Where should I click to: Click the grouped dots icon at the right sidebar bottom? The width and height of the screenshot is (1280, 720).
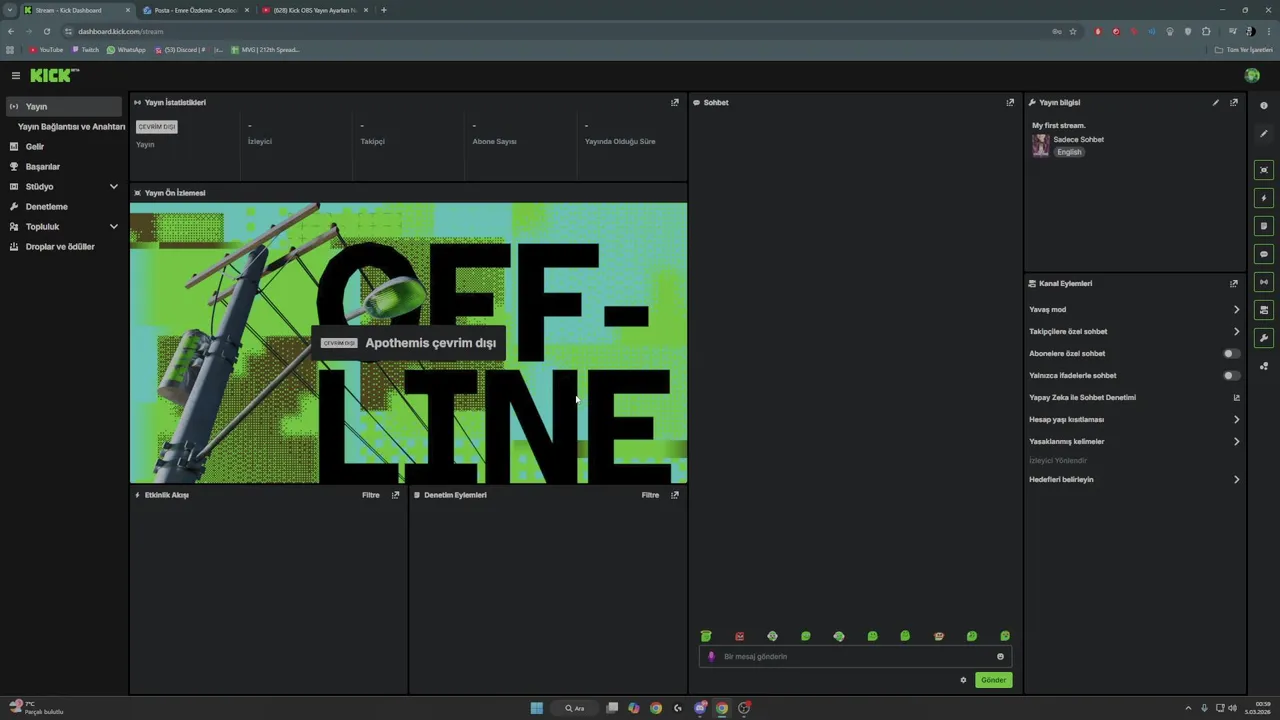click(x=1264, y=366)
